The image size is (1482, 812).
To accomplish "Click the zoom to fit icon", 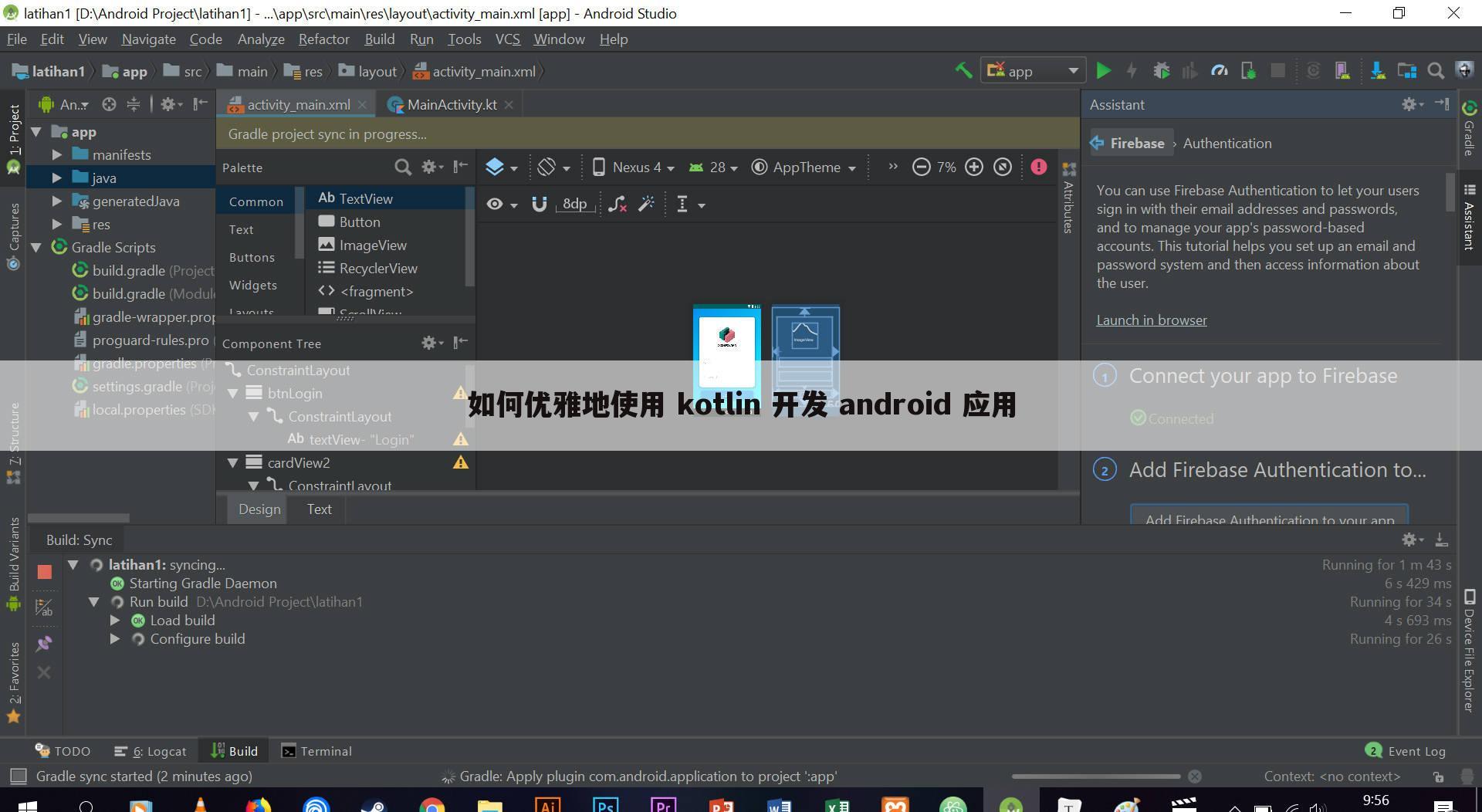I will (x=1003, y=167).
